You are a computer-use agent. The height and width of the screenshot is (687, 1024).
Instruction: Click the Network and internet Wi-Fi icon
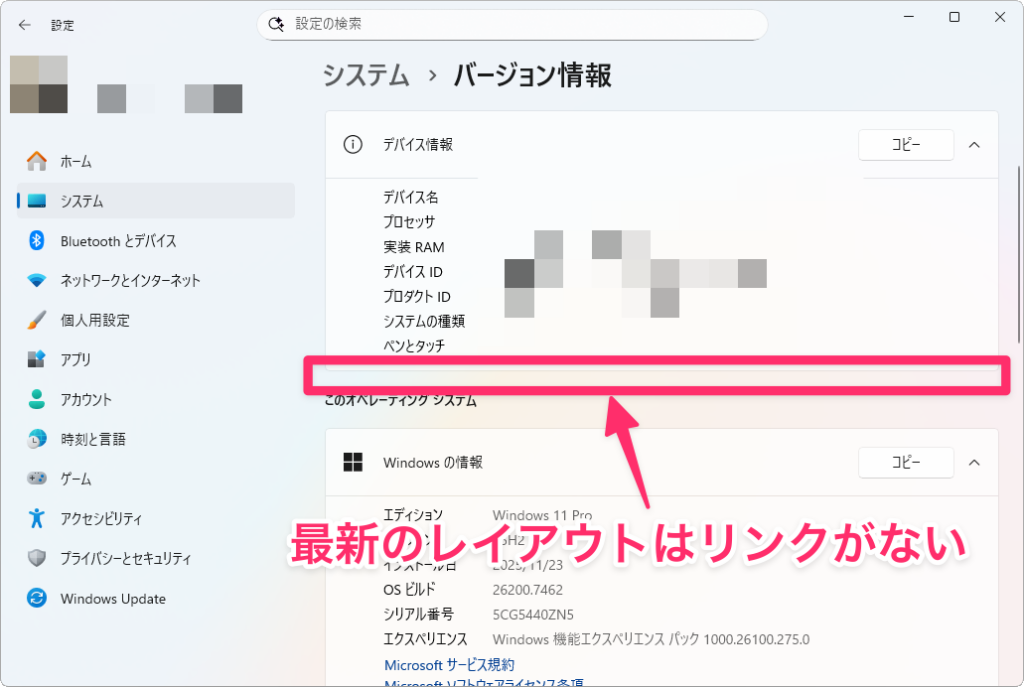click(37, 281)
